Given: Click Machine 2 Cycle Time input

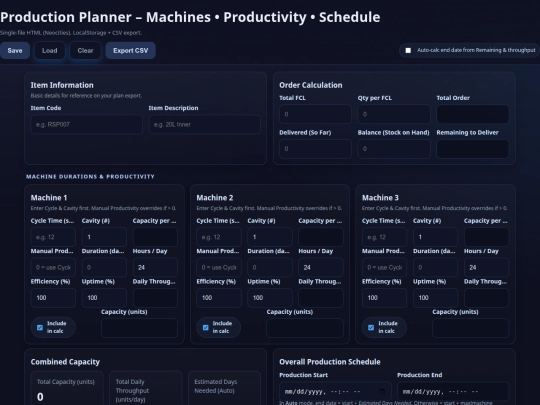Looking at the screenshot, I should tap(219, 237).
